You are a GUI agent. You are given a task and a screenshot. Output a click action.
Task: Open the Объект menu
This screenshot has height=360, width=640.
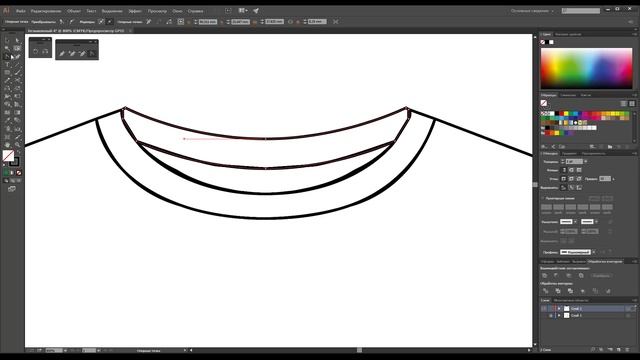tap(74, 11)
